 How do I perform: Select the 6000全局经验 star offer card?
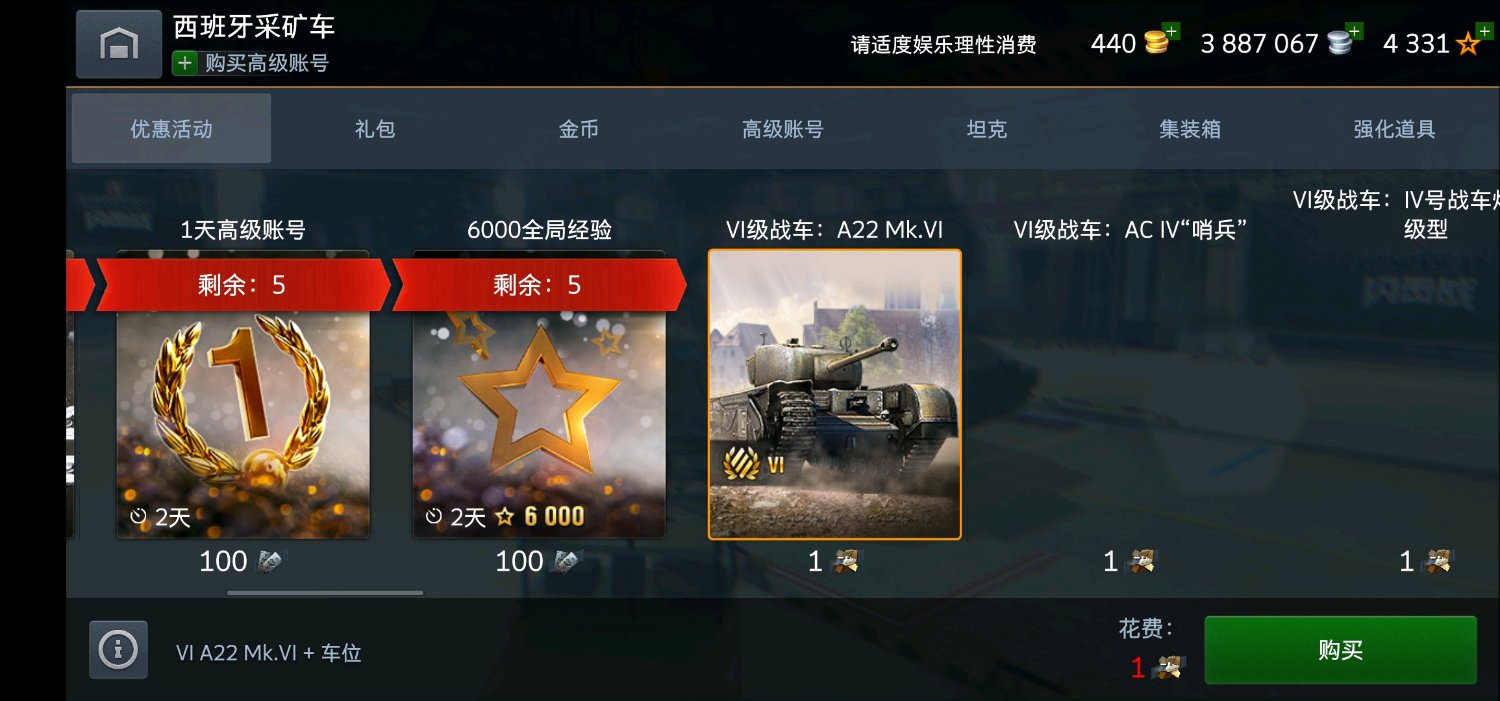(x=539, y=394)
